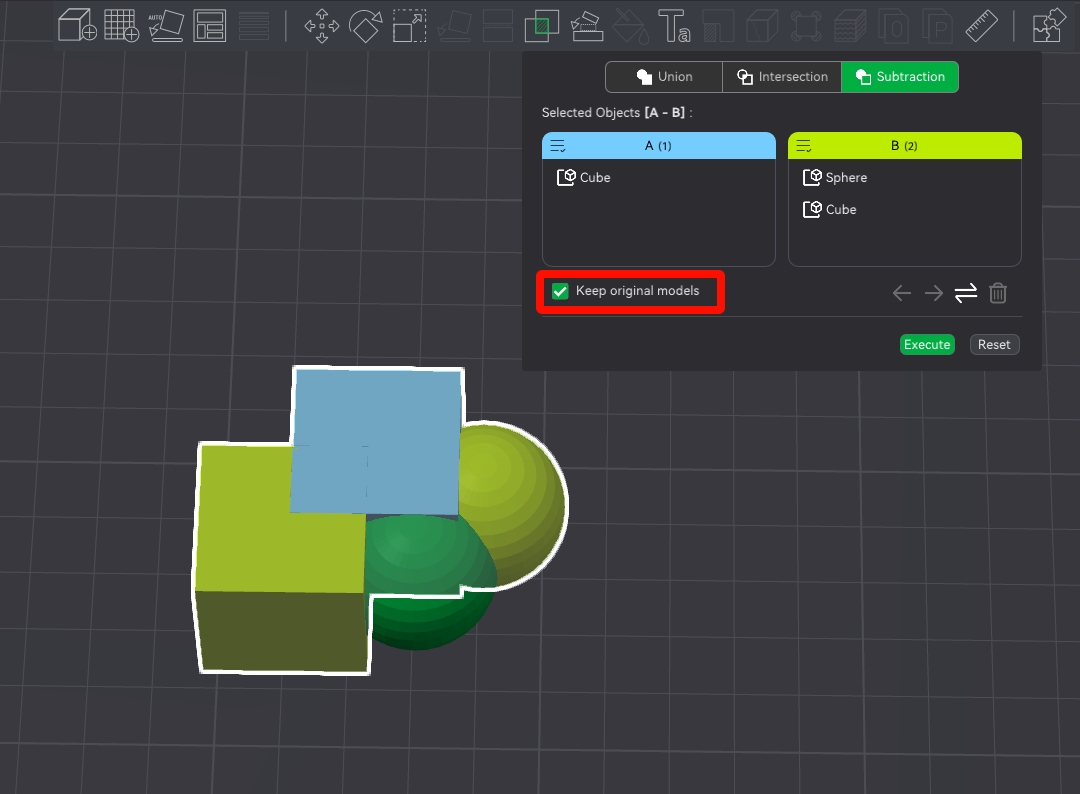Swap A and B object lists
Image resolution: width=1080 pixels, height=794 pixels.
point(966,293)
